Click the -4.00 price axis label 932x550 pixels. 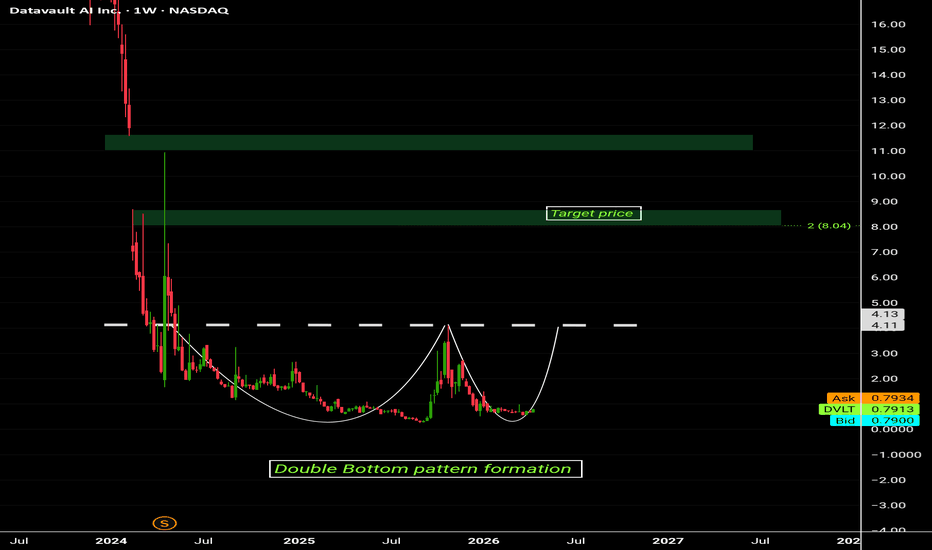[890, 531]
